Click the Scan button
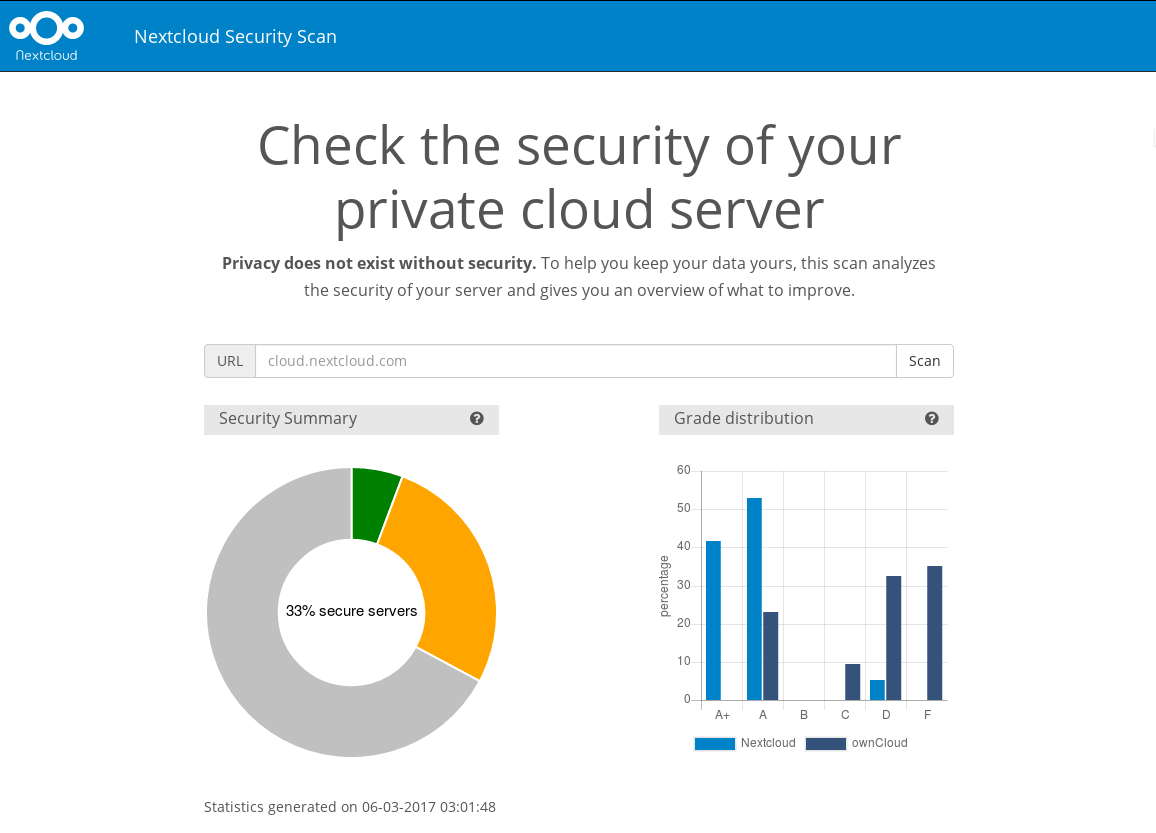The image size is (1156, 833). click(x=925, y=361)
